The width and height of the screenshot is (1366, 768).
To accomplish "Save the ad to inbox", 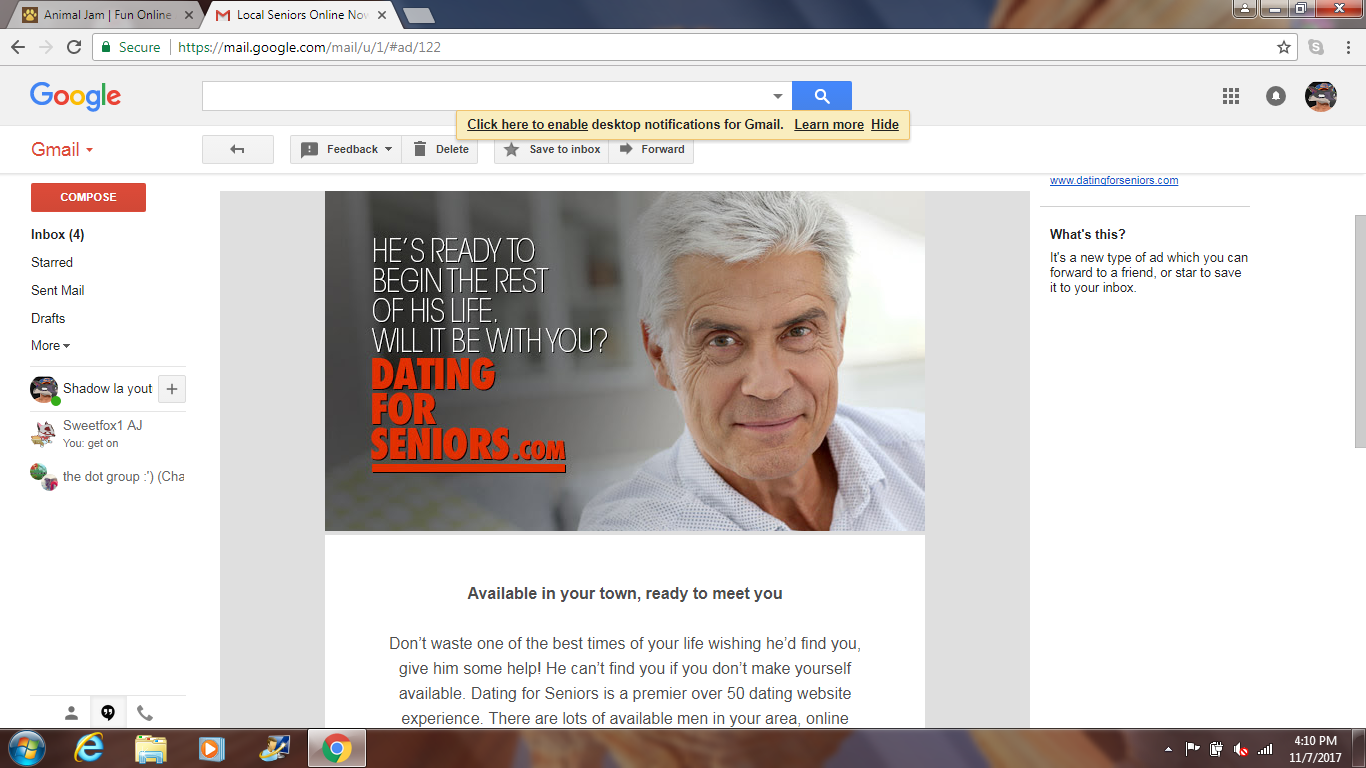I will 552,149.
